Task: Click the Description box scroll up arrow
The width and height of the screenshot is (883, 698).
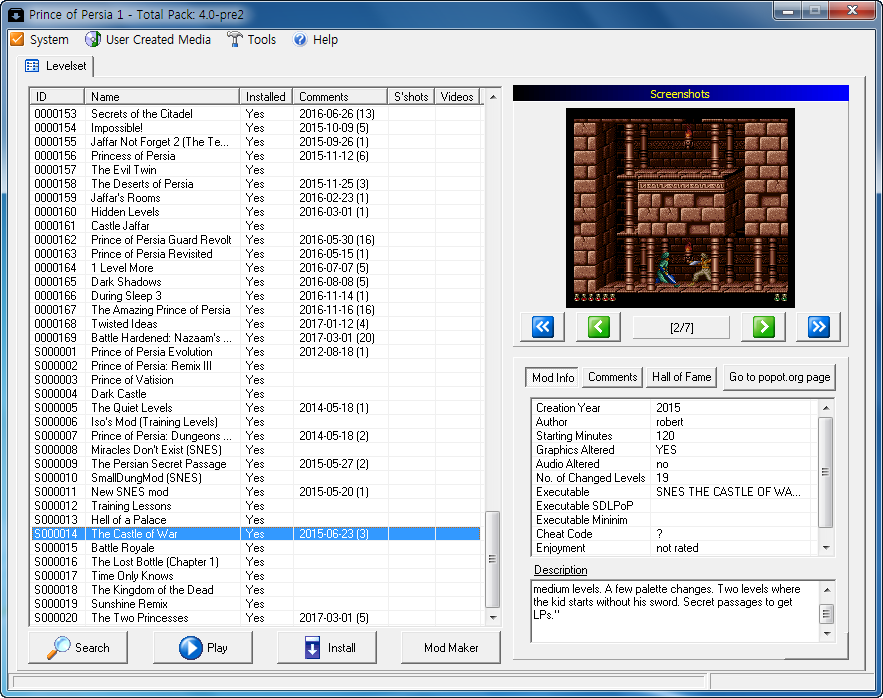Action: (x=826, y=589)
